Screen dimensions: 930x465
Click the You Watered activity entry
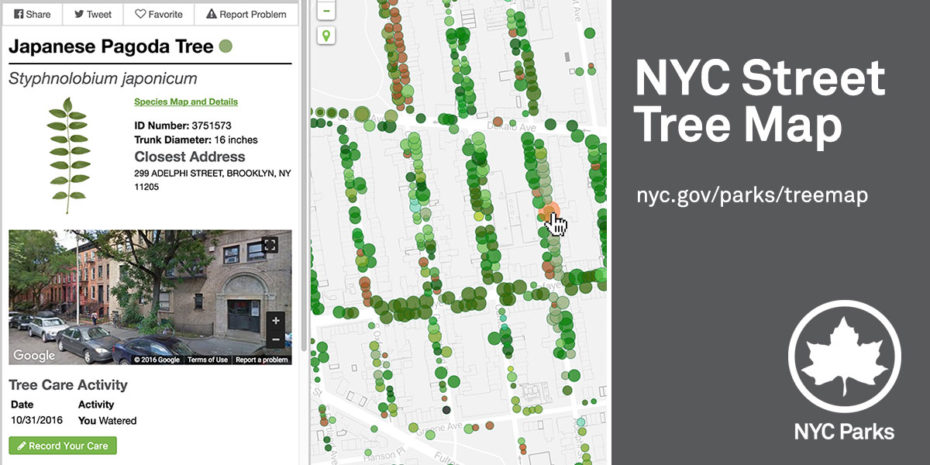tap(107, 421)
